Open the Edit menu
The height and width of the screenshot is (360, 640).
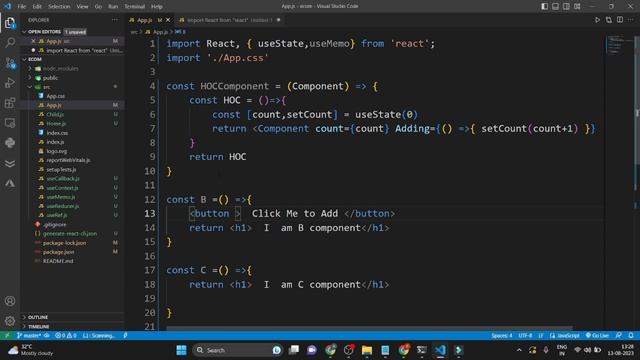click(x=37, y=7)
